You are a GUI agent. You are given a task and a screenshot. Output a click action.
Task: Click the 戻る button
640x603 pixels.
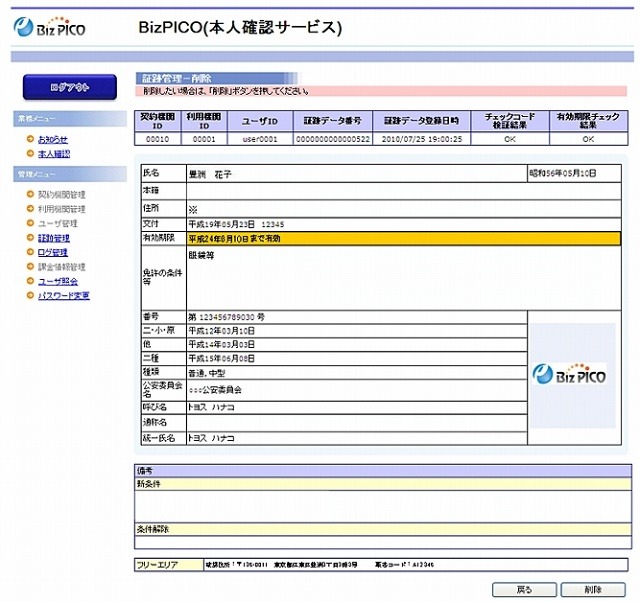(x=524, y=590)
